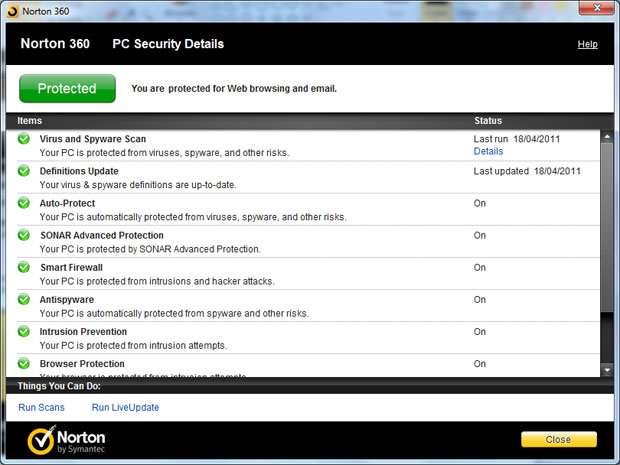Click 'Your virus & spyware definitions' description
Image resolution: width=620 pixels, height=465 pixels.
pyautogui.click(x=138, y=185)
